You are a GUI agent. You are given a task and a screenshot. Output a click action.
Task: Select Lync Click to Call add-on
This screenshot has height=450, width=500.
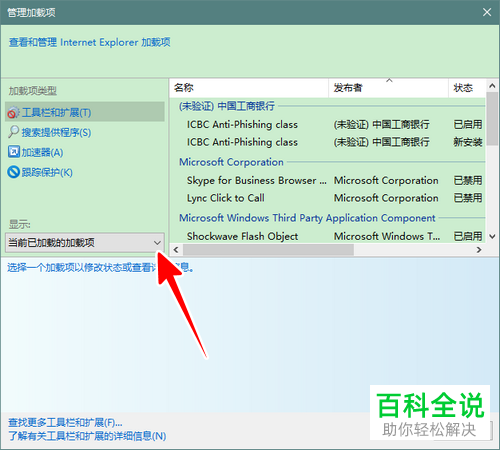click(327, 198)
